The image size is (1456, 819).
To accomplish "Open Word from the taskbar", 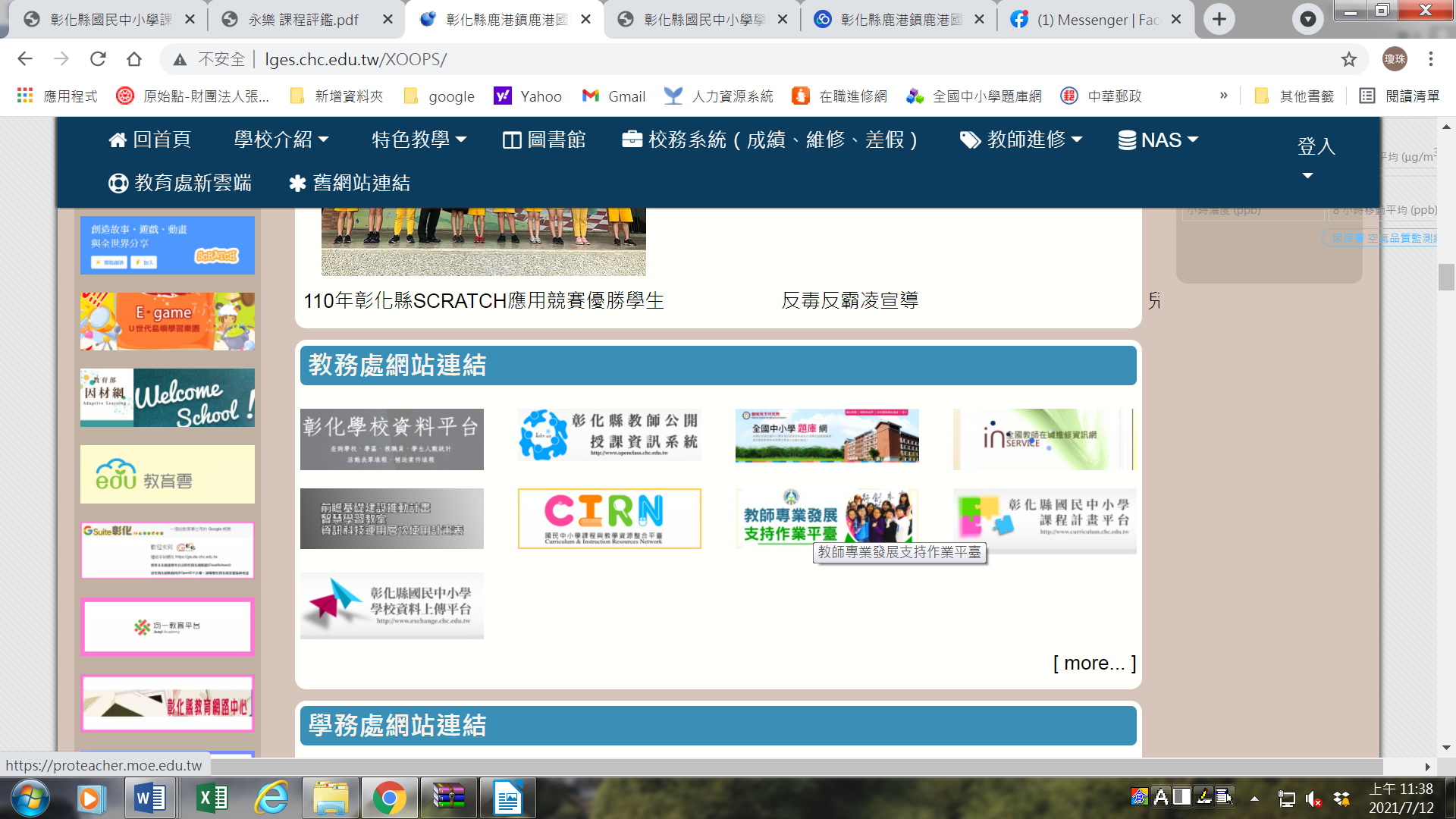I will click(149, 798).
